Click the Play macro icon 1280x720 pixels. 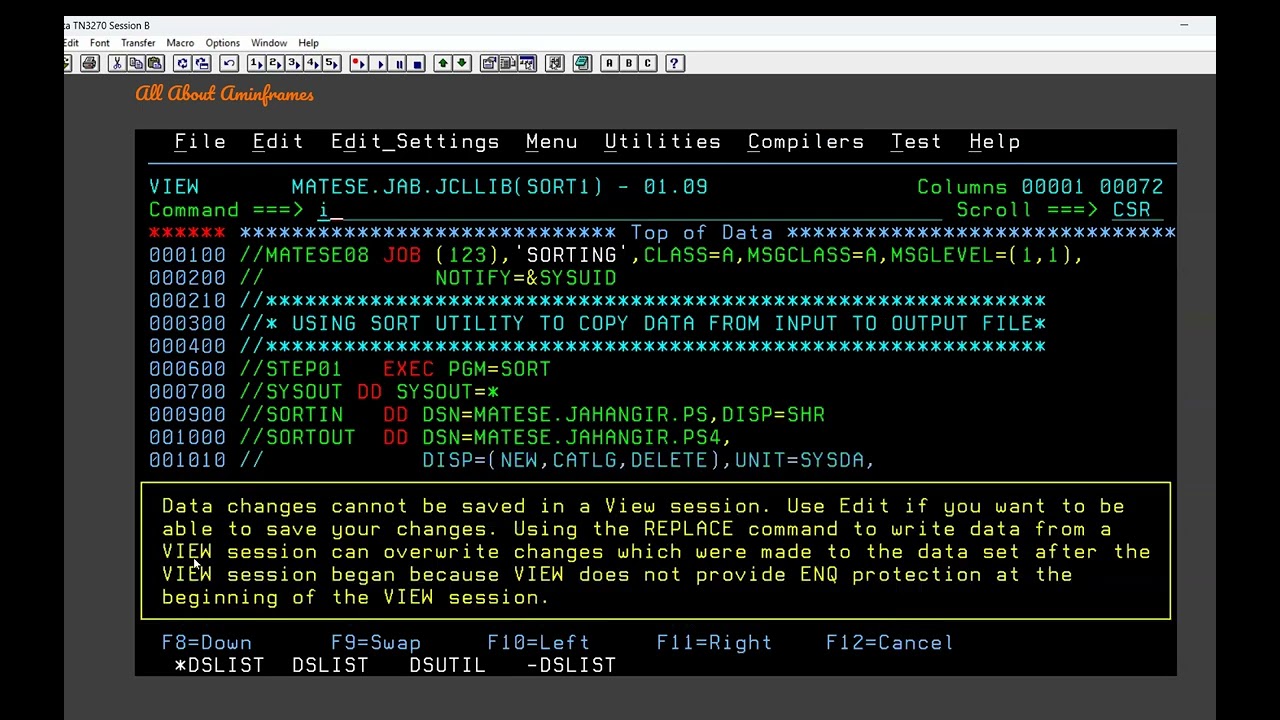coord(379,63)
